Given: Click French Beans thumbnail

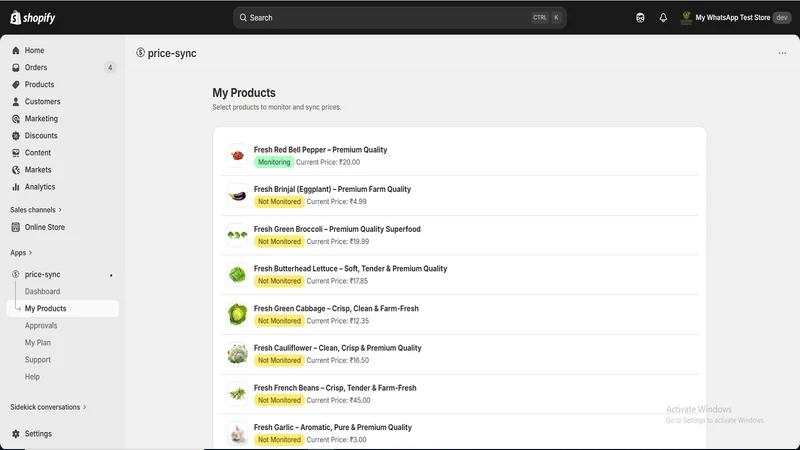Looking at the screenshot, I should tap(237, 394).
